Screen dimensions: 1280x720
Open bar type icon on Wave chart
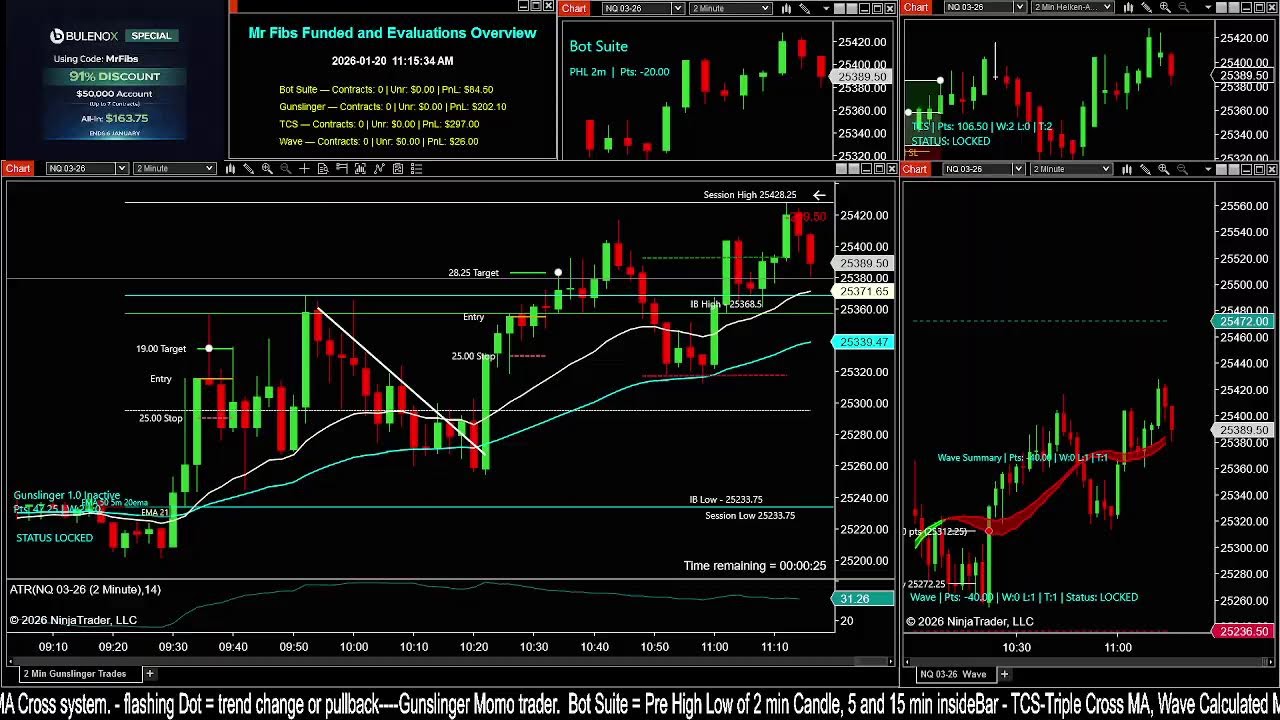1127,168
